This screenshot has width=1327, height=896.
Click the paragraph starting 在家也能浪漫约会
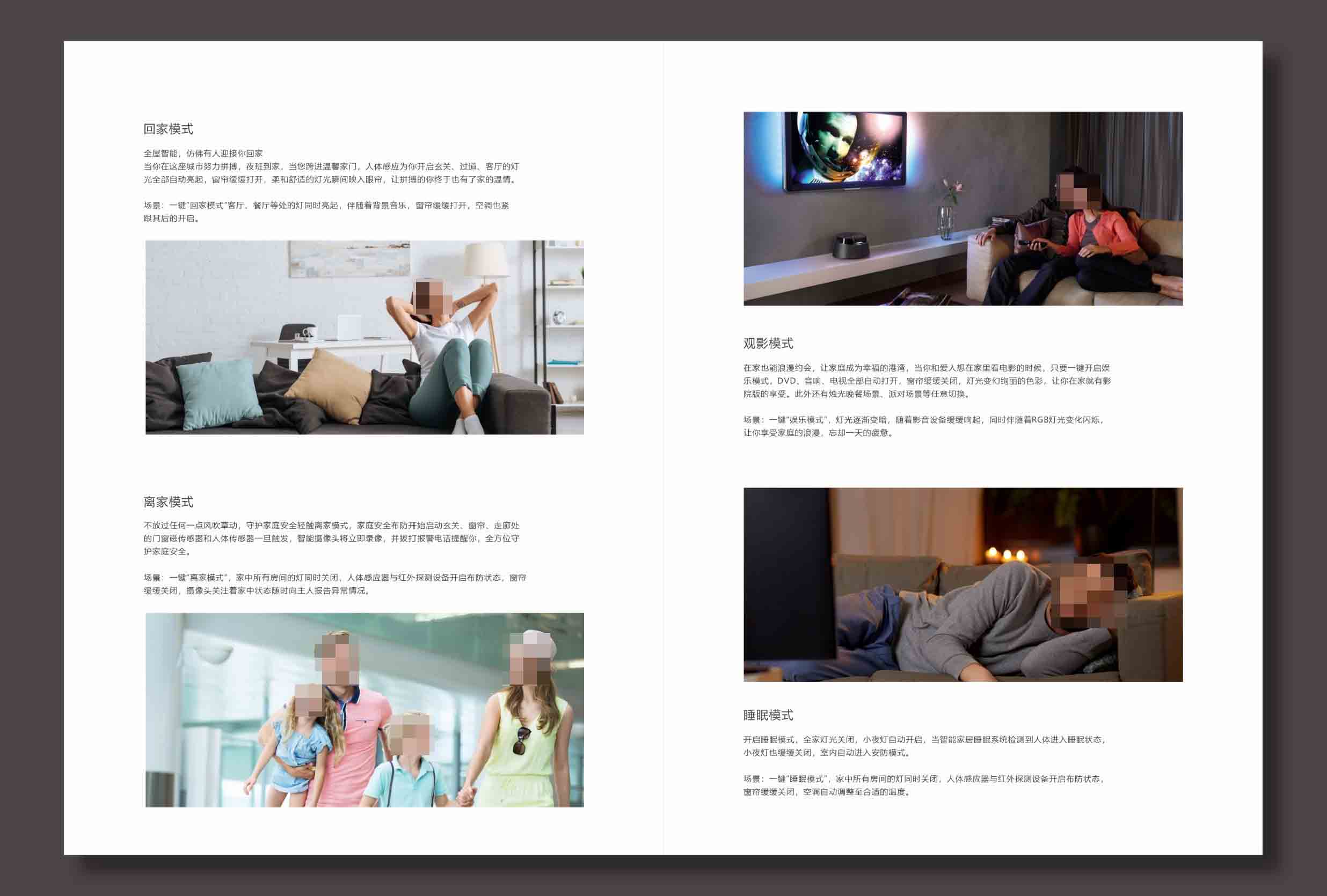[926, 380]
